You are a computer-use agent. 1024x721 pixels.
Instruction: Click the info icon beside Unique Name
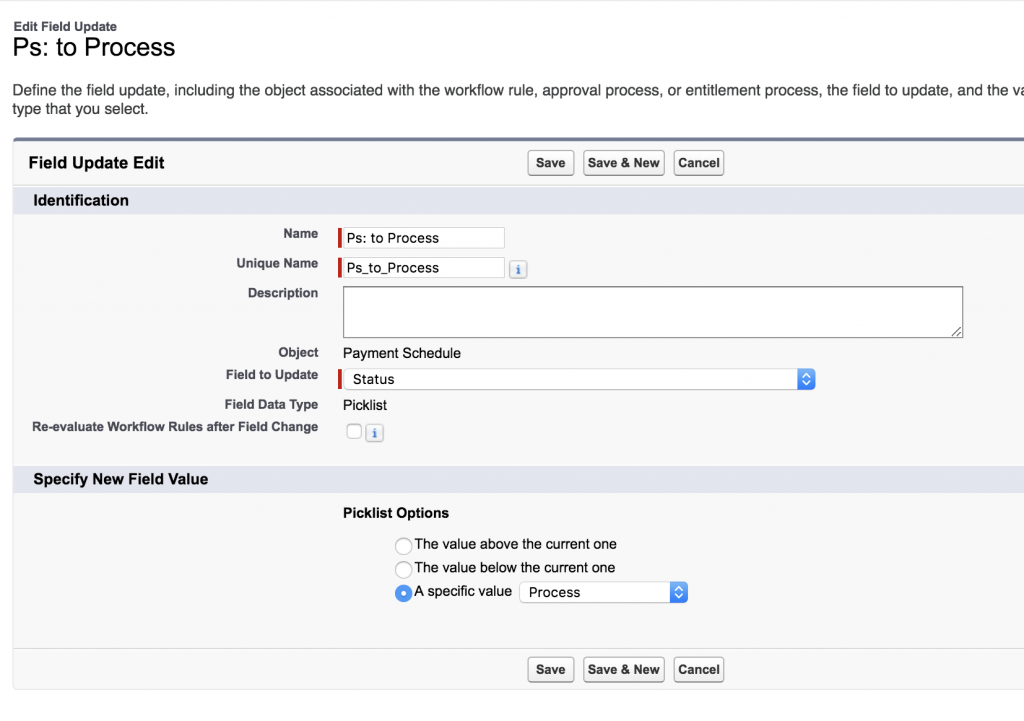518,269
